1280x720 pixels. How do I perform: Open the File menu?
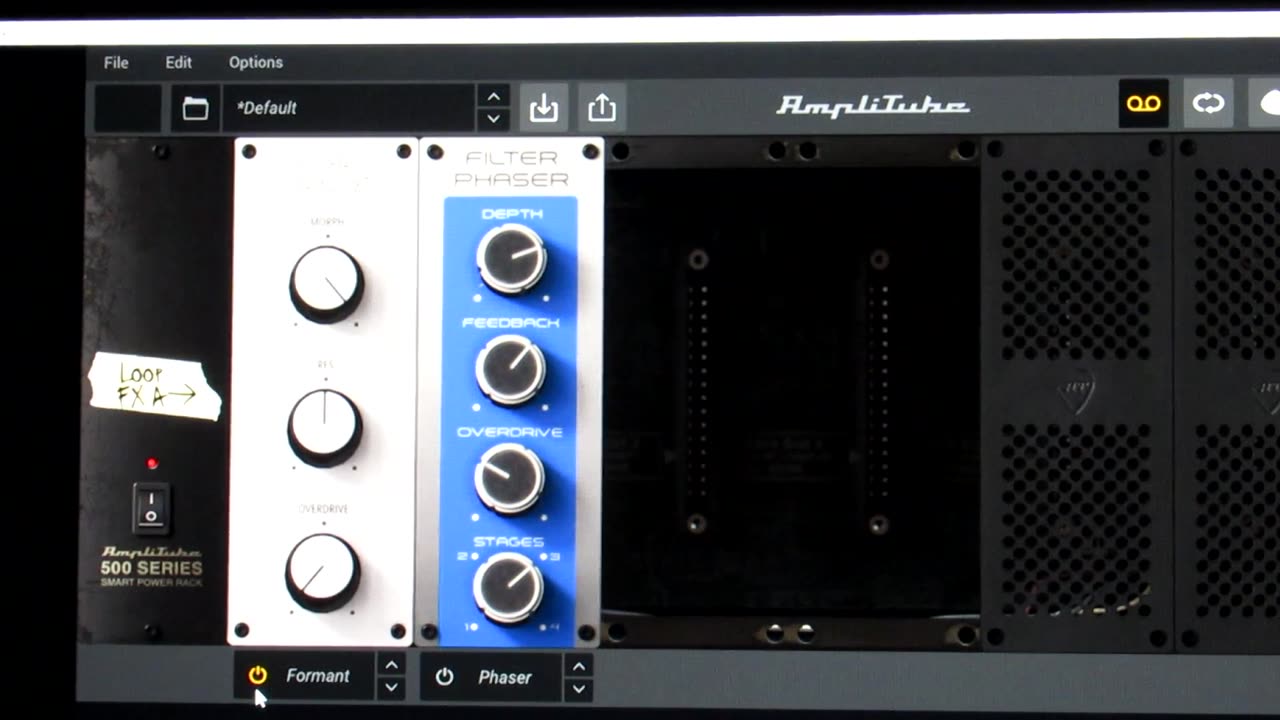pyautogui.click(x=116, y=62)
